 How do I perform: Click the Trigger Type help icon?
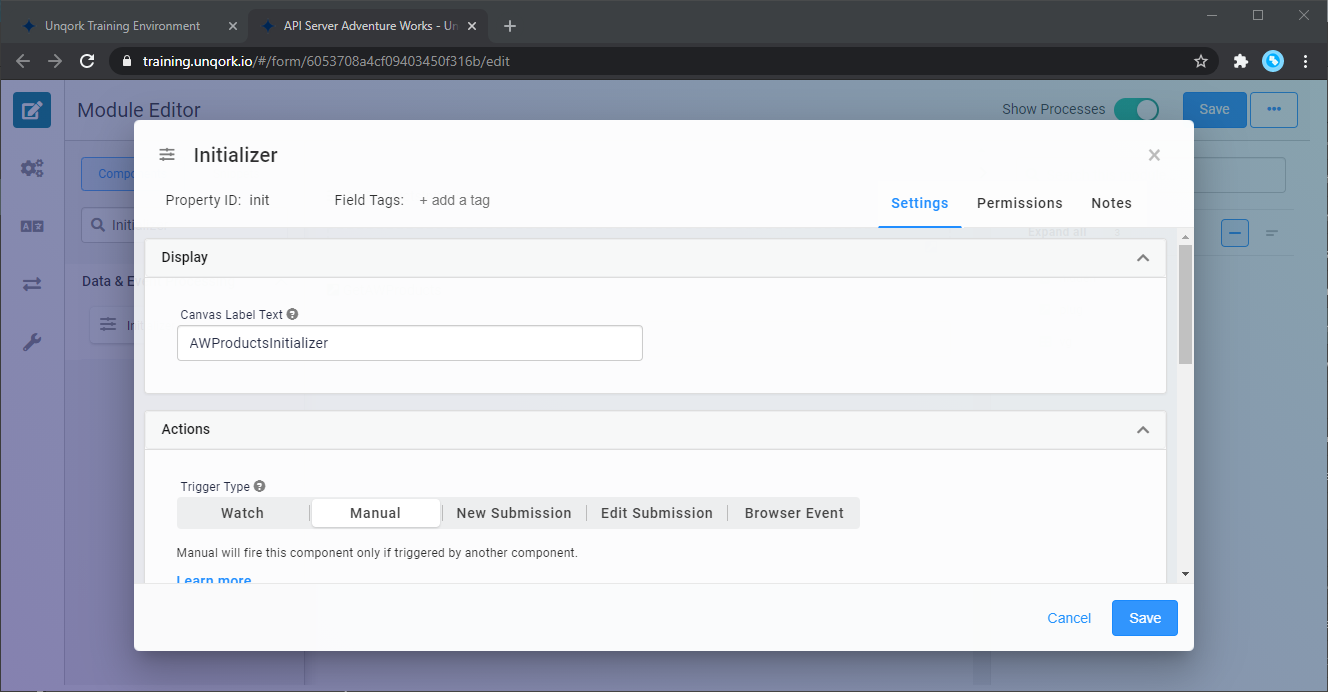[x=260, y=487]
